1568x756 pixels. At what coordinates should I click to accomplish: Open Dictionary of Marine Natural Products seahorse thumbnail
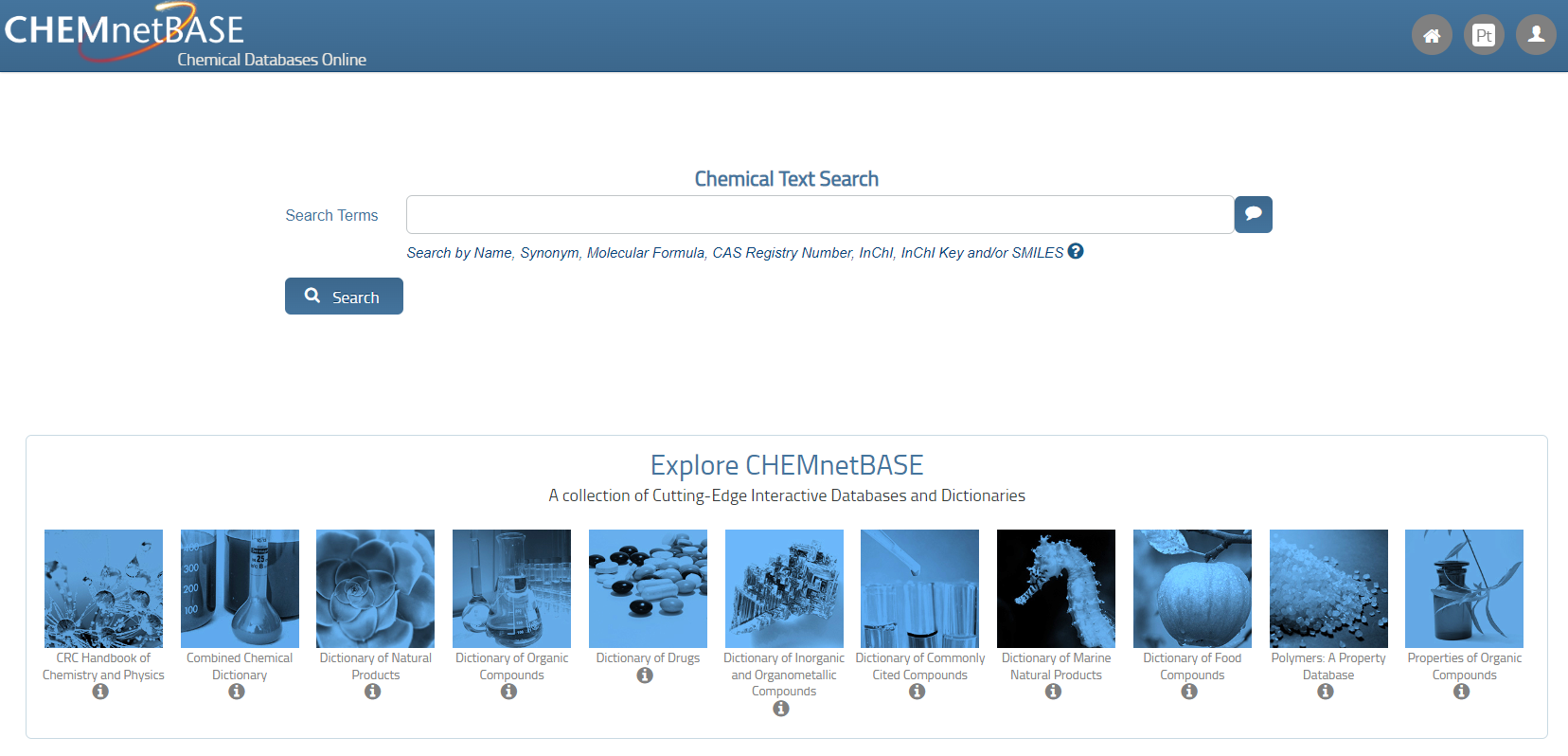pyautogui.click(x=1056, y=588)
